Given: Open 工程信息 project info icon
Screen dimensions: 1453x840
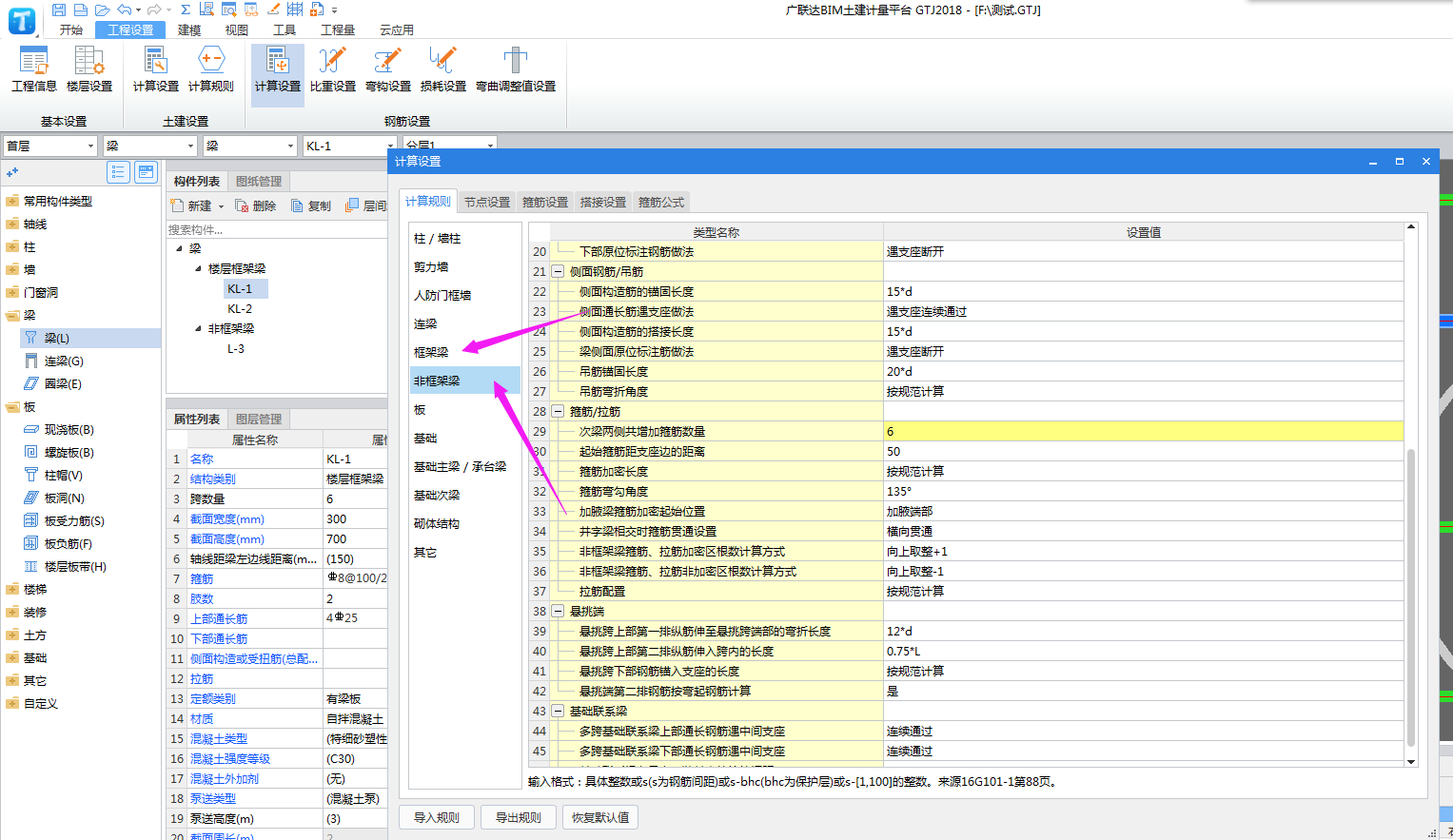Looking at the screenshot, I should pyautogui.click(x=34, y=69).
